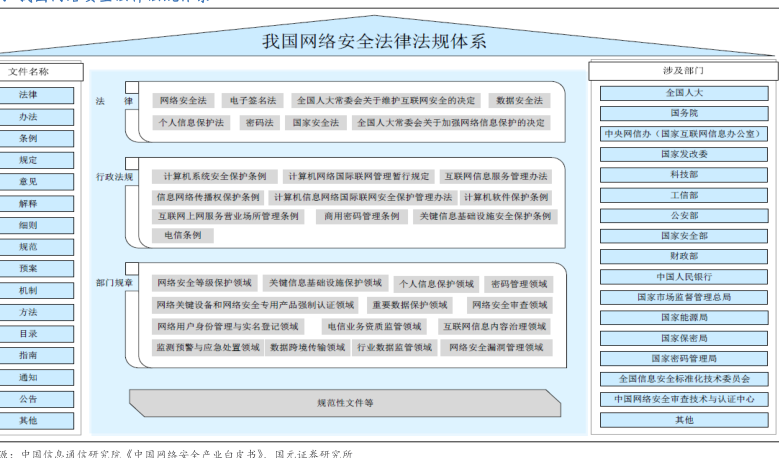
Task: Click the small square beside 法律 section
Action: (131, 86)
